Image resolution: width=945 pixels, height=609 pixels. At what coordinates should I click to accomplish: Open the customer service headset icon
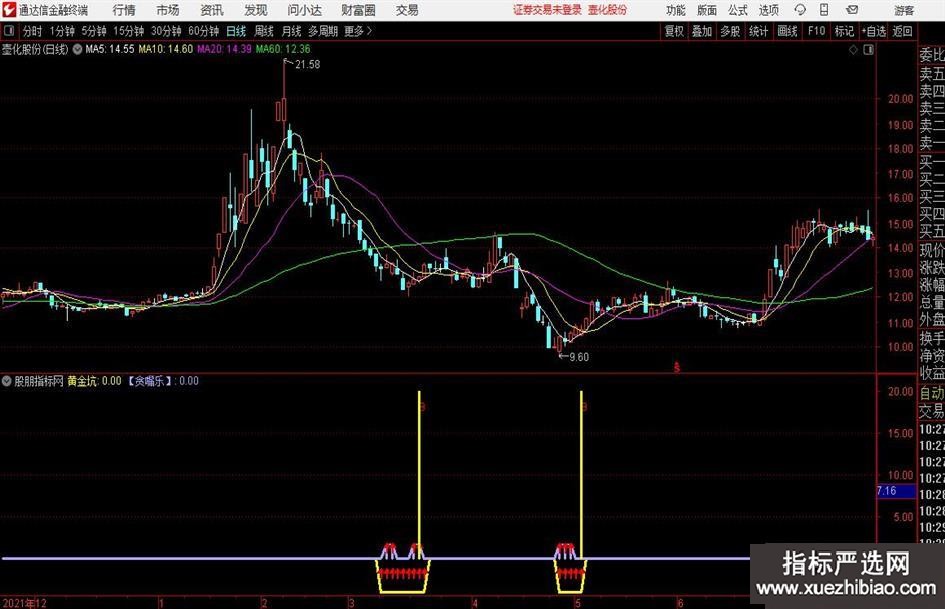pyautogui.click(x=800, y=10)
